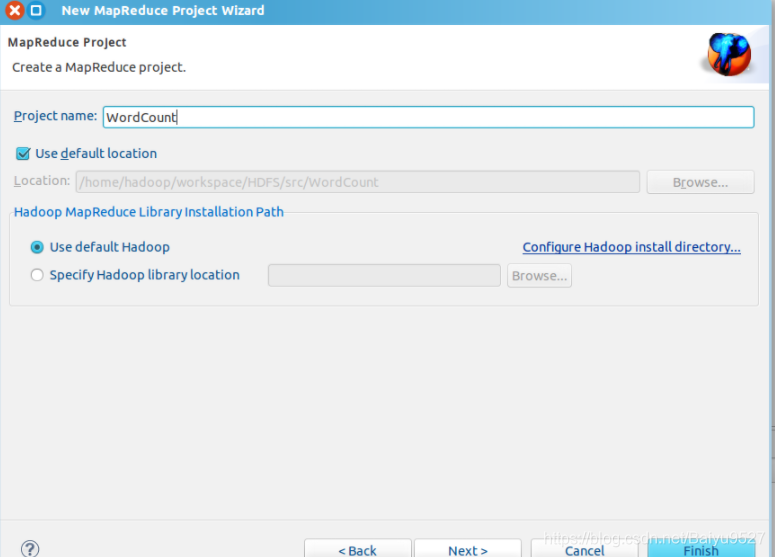Click Browse button beside Location field
775x557 pixels.
(700, 182)
